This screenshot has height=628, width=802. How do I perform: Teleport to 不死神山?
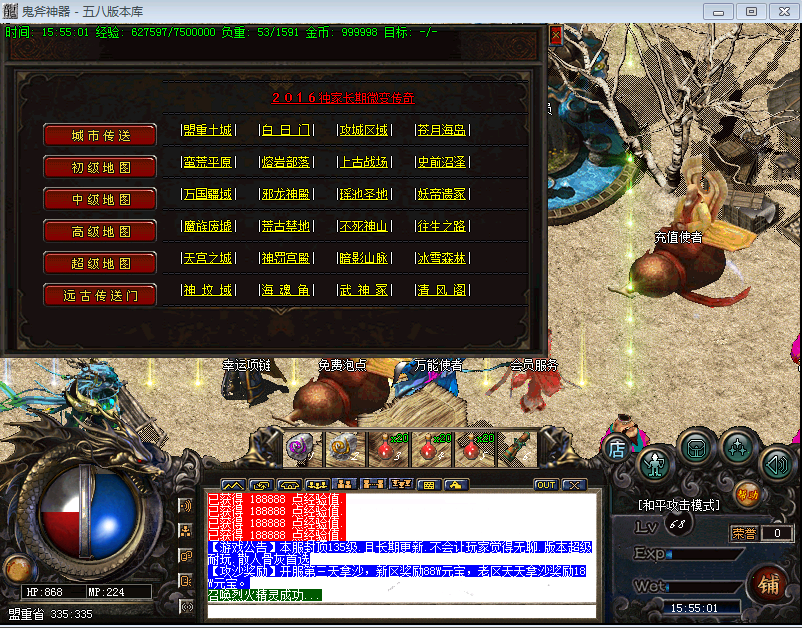click(x=364, y=226)
